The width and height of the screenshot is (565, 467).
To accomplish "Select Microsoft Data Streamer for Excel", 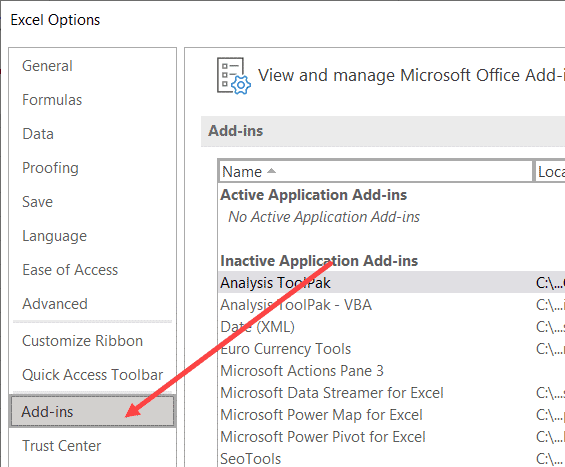I will [392, 393].
